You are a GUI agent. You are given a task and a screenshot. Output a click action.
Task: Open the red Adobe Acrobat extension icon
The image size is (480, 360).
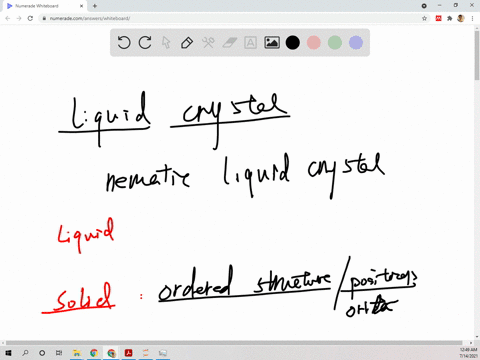(439, 18)
